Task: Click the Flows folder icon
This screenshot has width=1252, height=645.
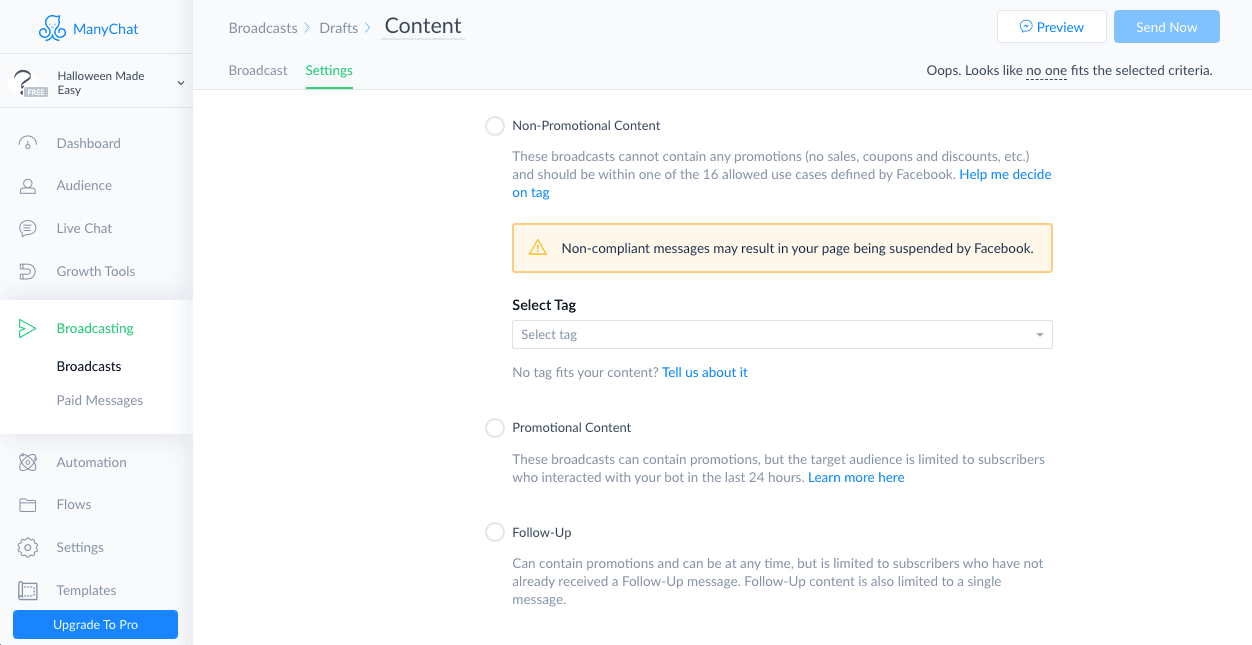Action: click(28, 505)
